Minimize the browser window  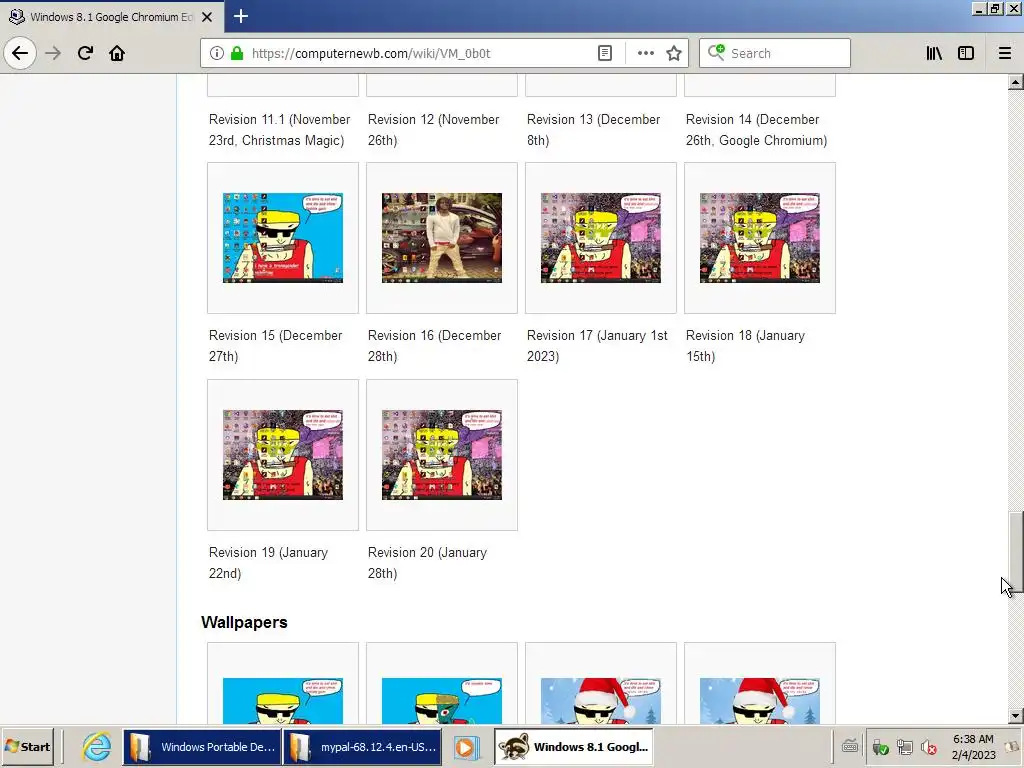pyautogui.click(x=978, y=8)
